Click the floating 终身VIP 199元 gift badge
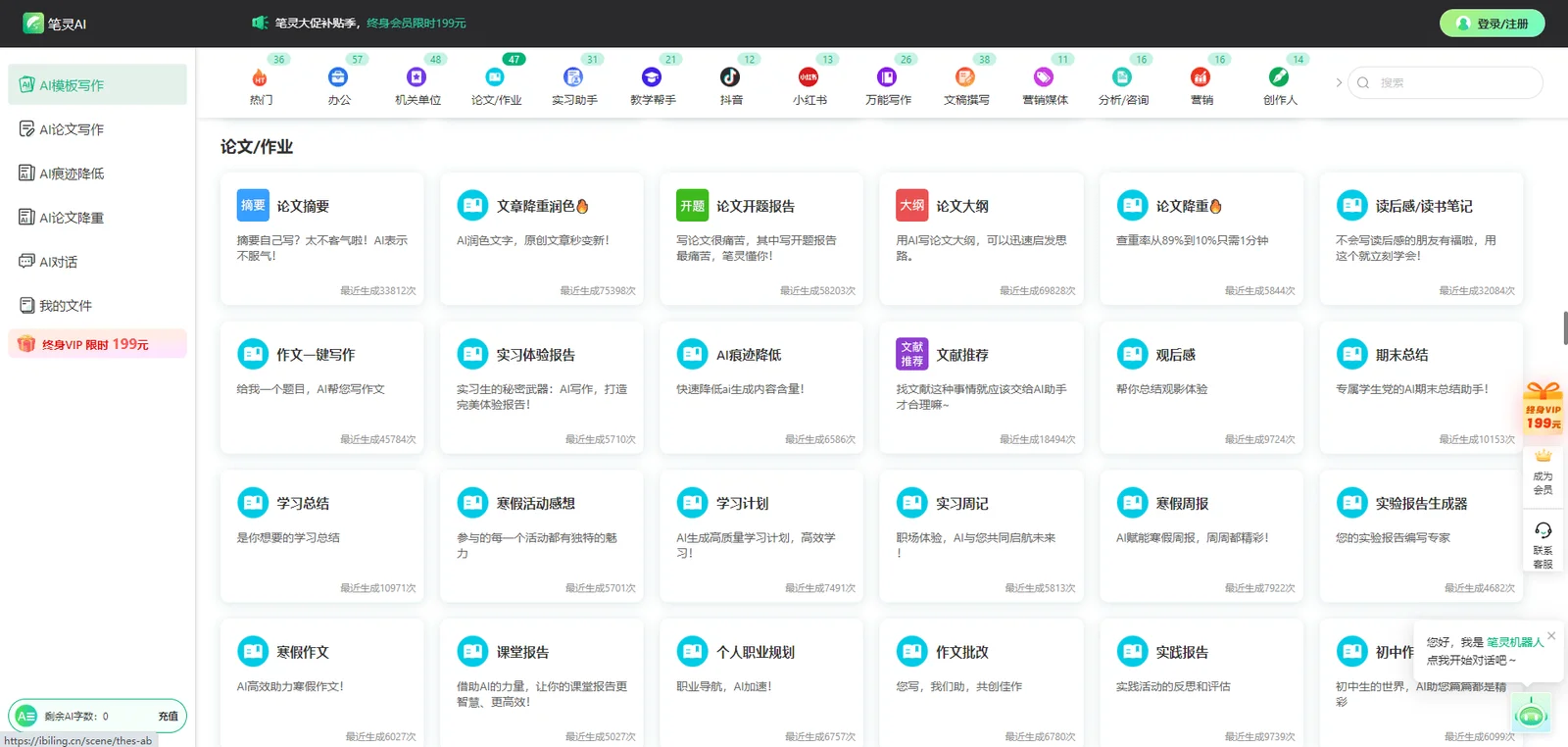Image resolution: width=1568 pixels, height=747 pixels. (1543, 408)
